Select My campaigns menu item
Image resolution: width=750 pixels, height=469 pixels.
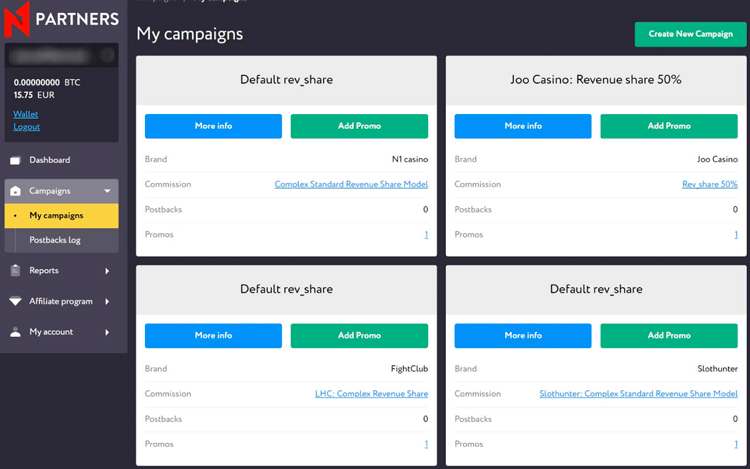tap(62, 216)
